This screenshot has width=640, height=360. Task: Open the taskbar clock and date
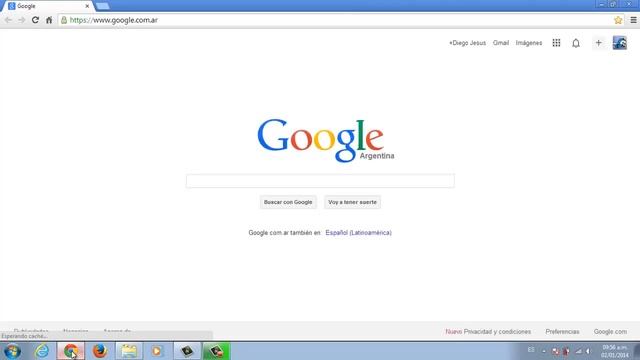pos(615,351)
